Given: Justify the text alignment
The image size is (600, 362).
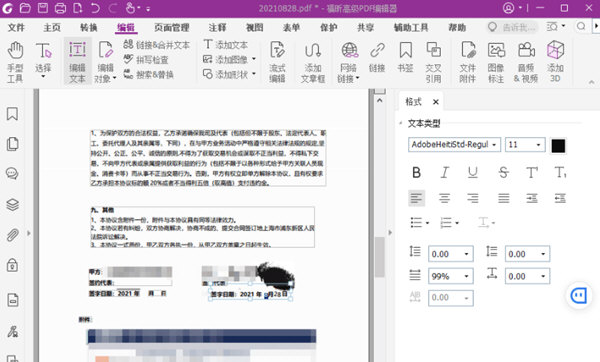Looking at the screenshot, I should coord(504,198).
